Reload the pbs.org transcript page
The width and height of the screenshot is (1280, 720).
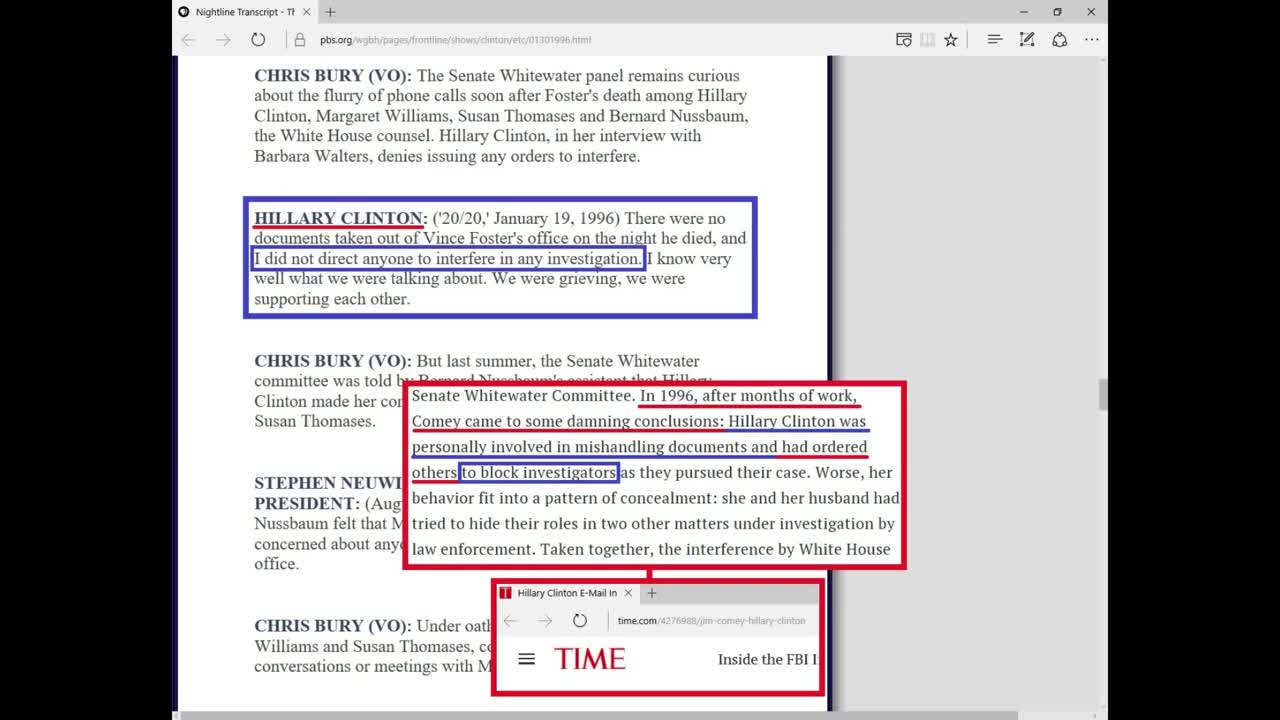pyautogui.click(x=258, y=40)
